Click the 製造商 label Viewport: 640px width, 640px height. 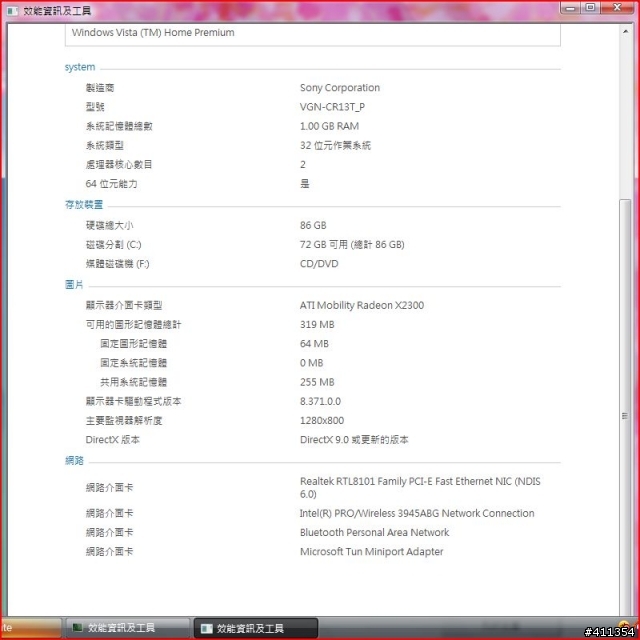[x=100, y=88]
